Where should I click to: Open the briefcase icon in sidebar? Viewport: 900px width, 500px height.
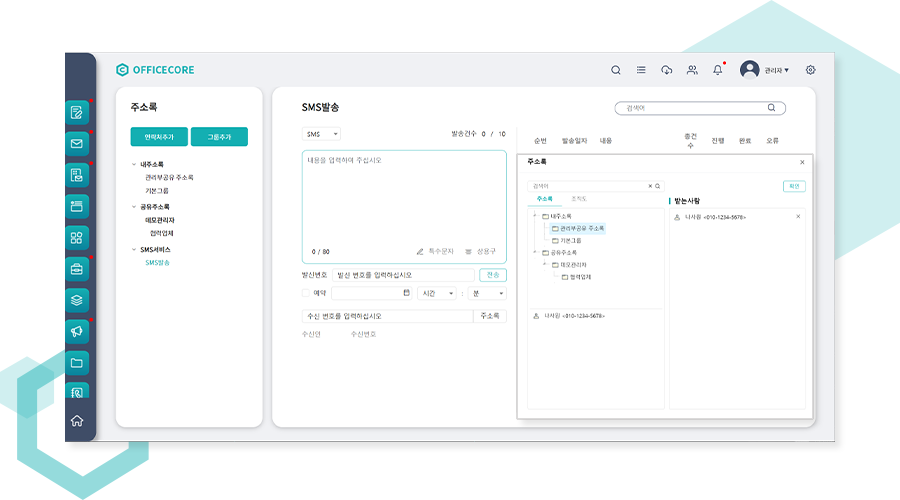click(x=77, y=268)
